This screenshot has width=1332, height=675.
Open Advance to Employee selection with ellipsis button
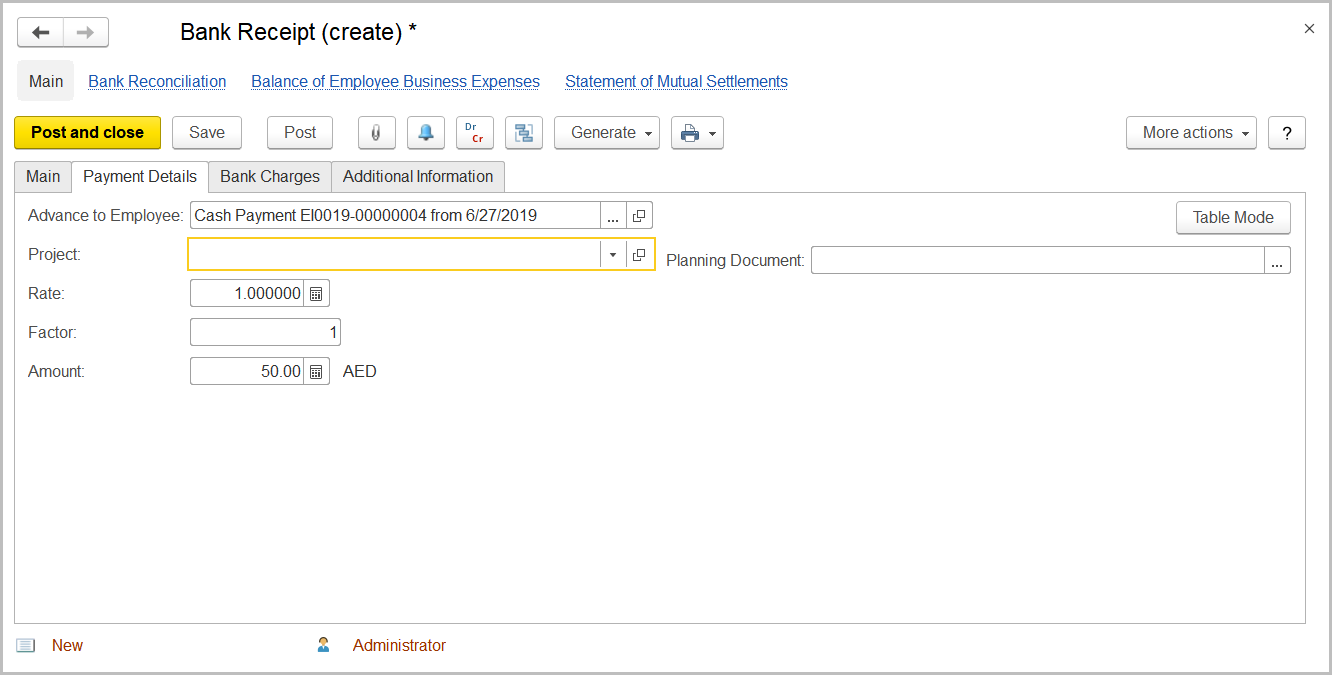coord(613,214)
